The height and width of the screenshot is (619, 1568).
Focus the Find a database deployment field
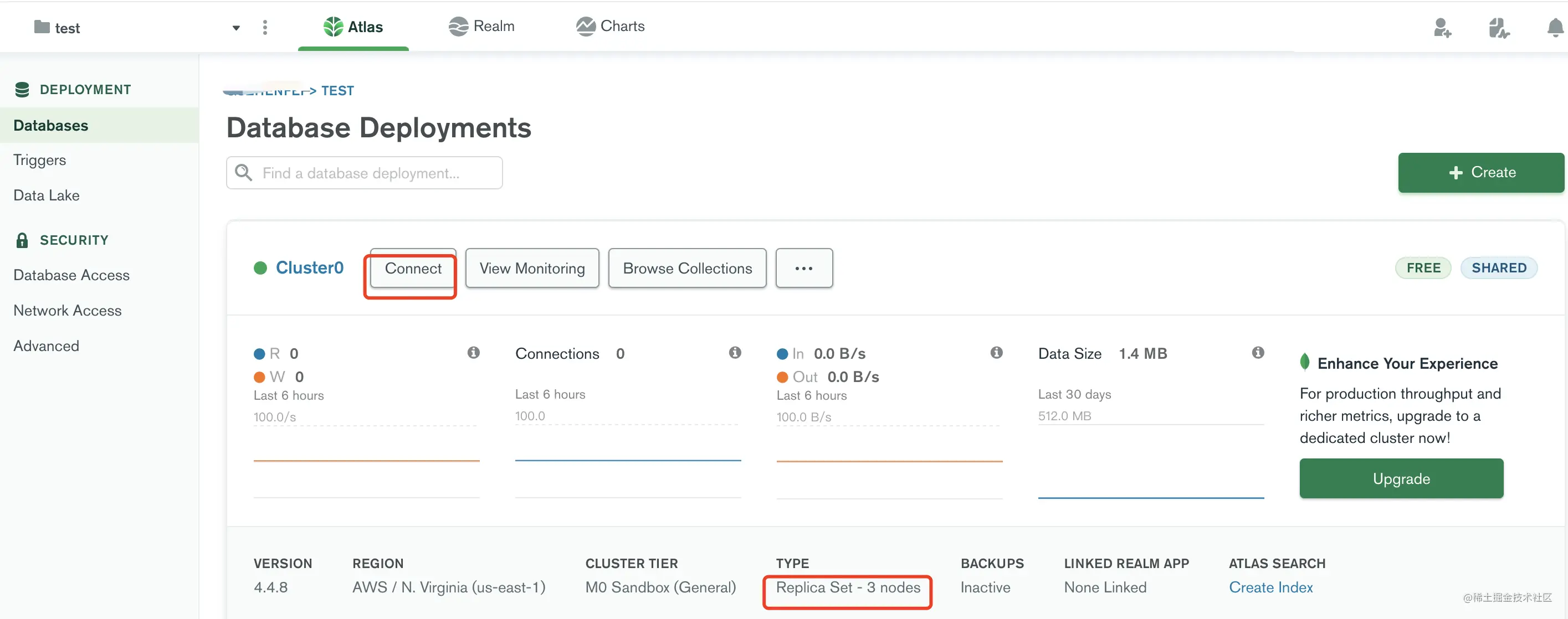(x=364, y=173)
